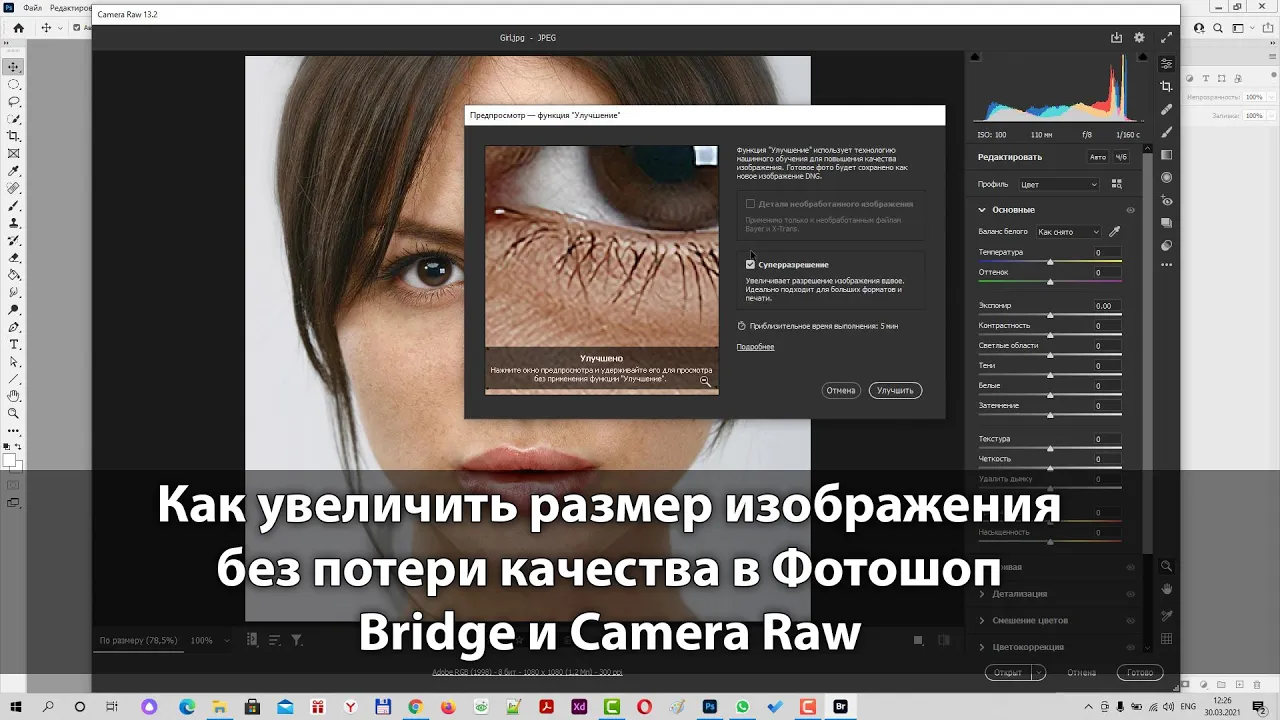Select the Lasso tool in Photoshop
Screen dimensions: 1280x720
[x=14, y=101]
